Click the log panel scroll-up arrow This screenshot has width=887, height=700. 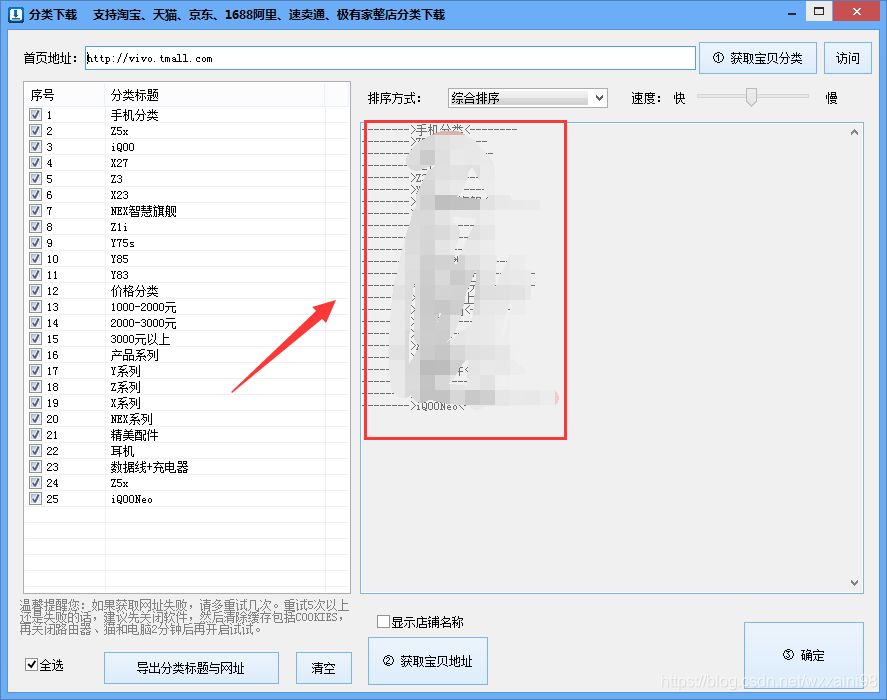coord(854,132)
